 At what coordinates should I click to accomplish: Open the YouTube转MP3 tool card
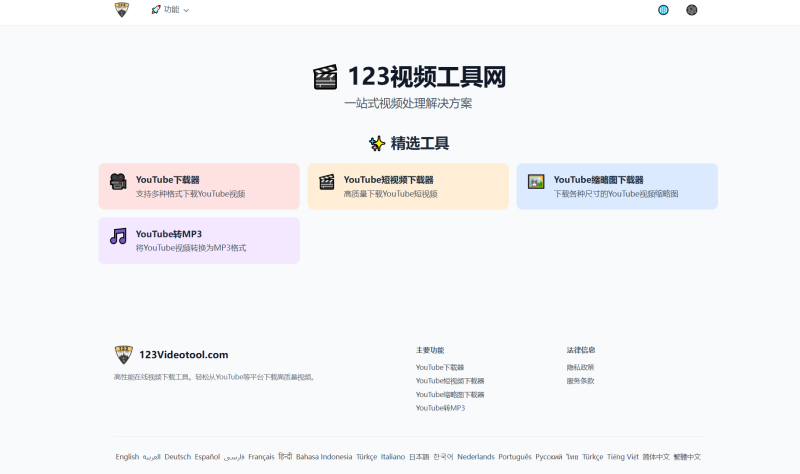click(199, 240)
